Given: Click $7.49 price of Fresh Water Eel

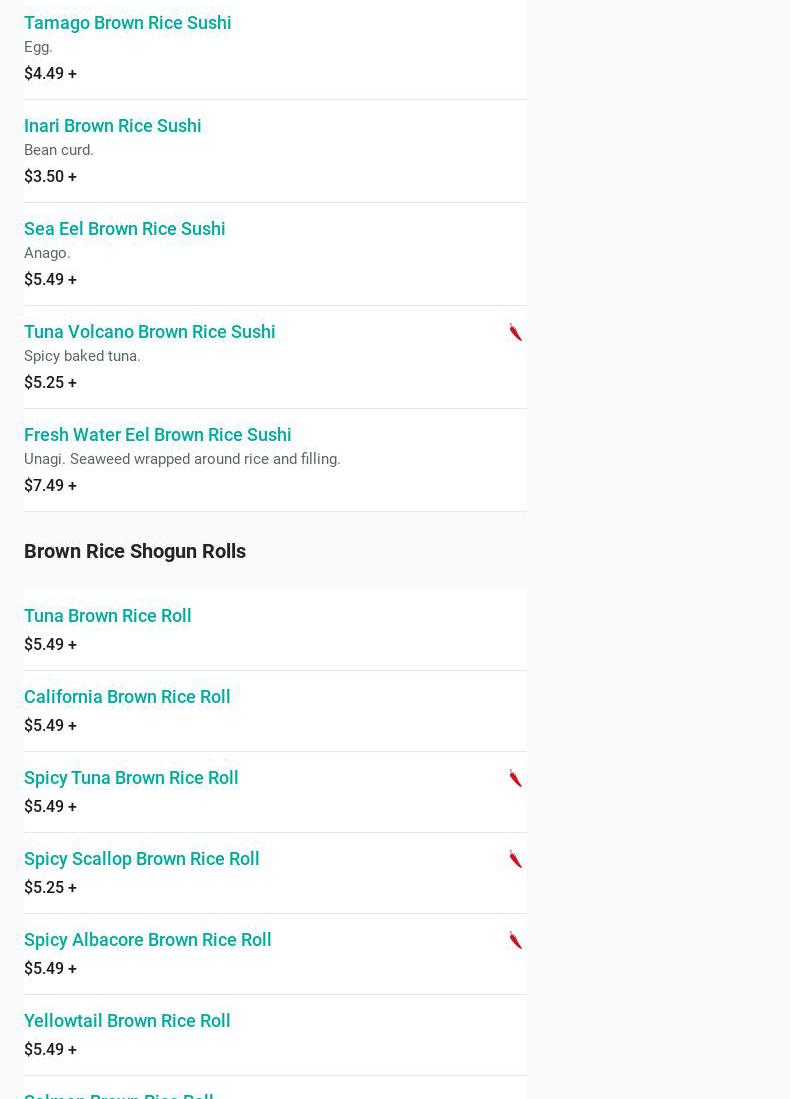Looking at the screenshot, I should coord(50,485).
